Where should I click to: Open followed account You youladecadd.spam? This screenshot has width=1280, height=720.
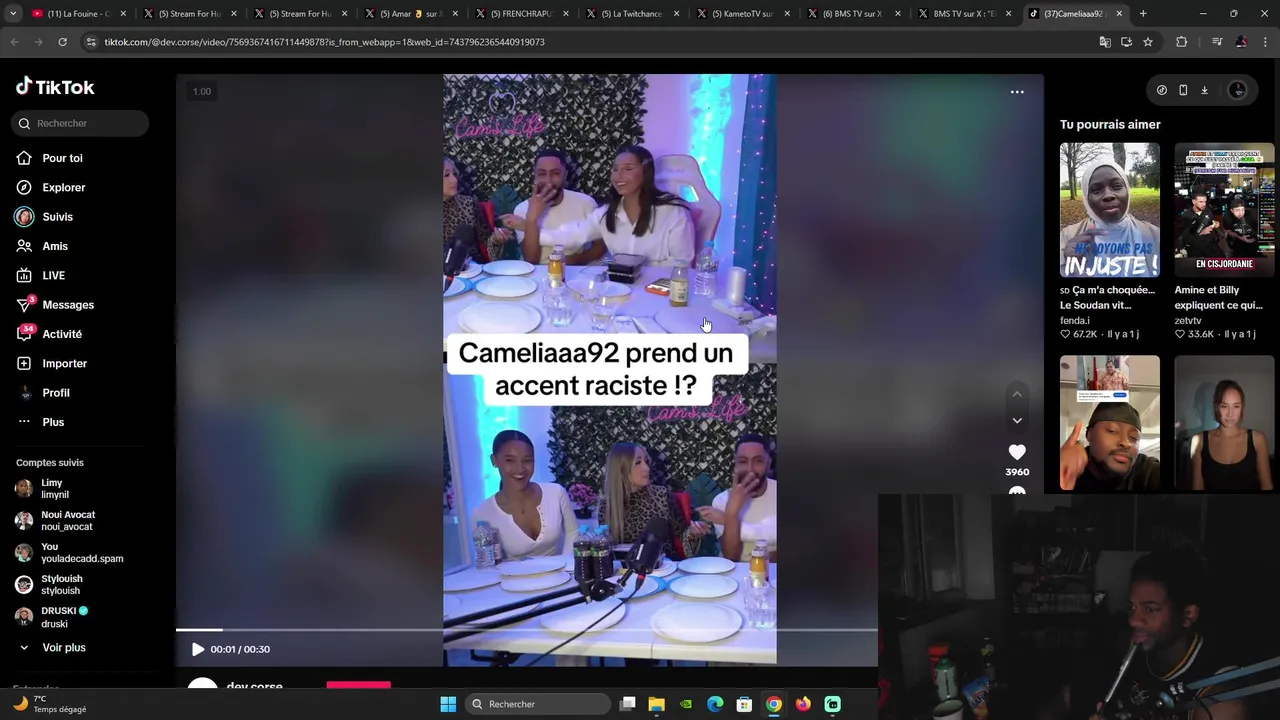click(82, 553)
